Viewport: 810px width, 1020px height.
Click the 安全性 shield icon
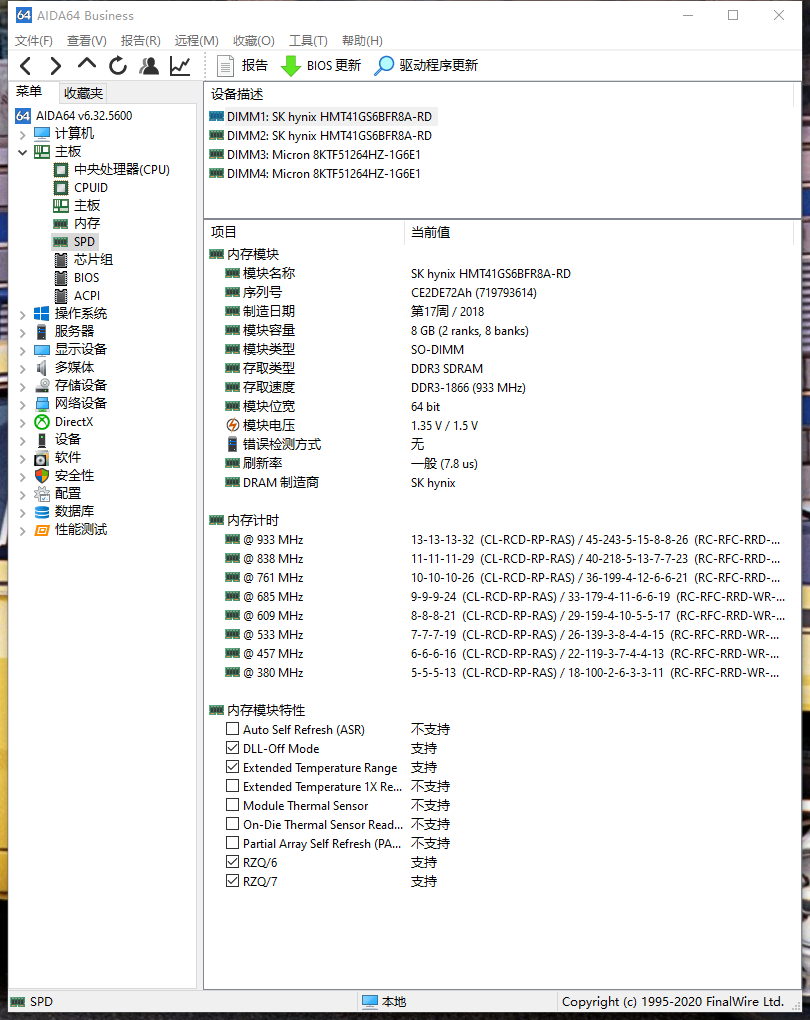pos(42,476)
